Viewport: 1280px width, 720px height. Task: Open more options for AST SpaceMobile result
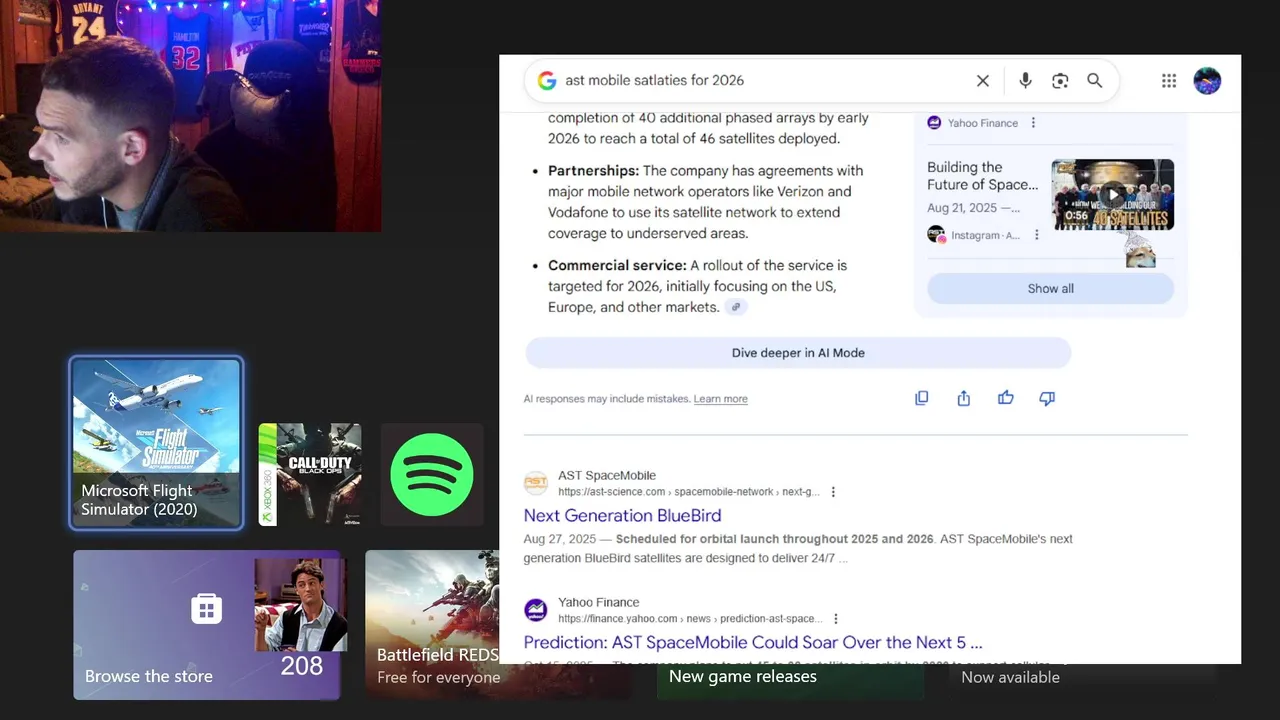click(833, 492)
